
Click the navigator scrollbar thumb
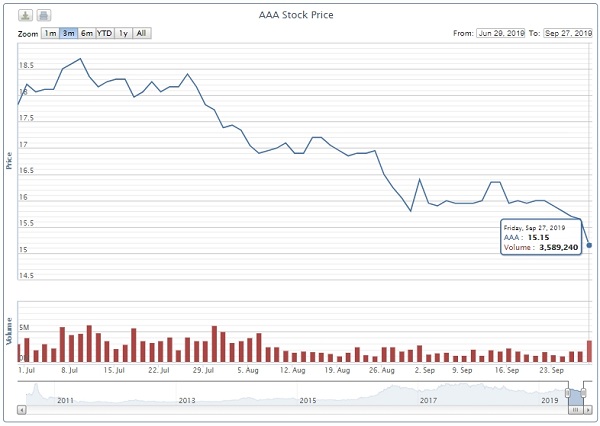(575, 410)
